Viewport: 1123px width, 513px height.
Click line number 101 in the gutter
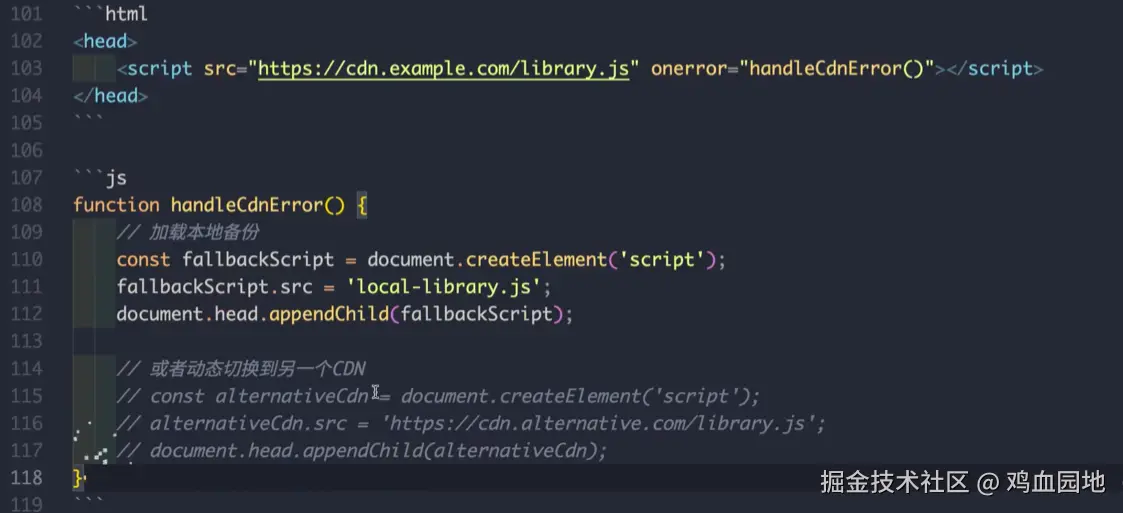click(x=26, y=14)
